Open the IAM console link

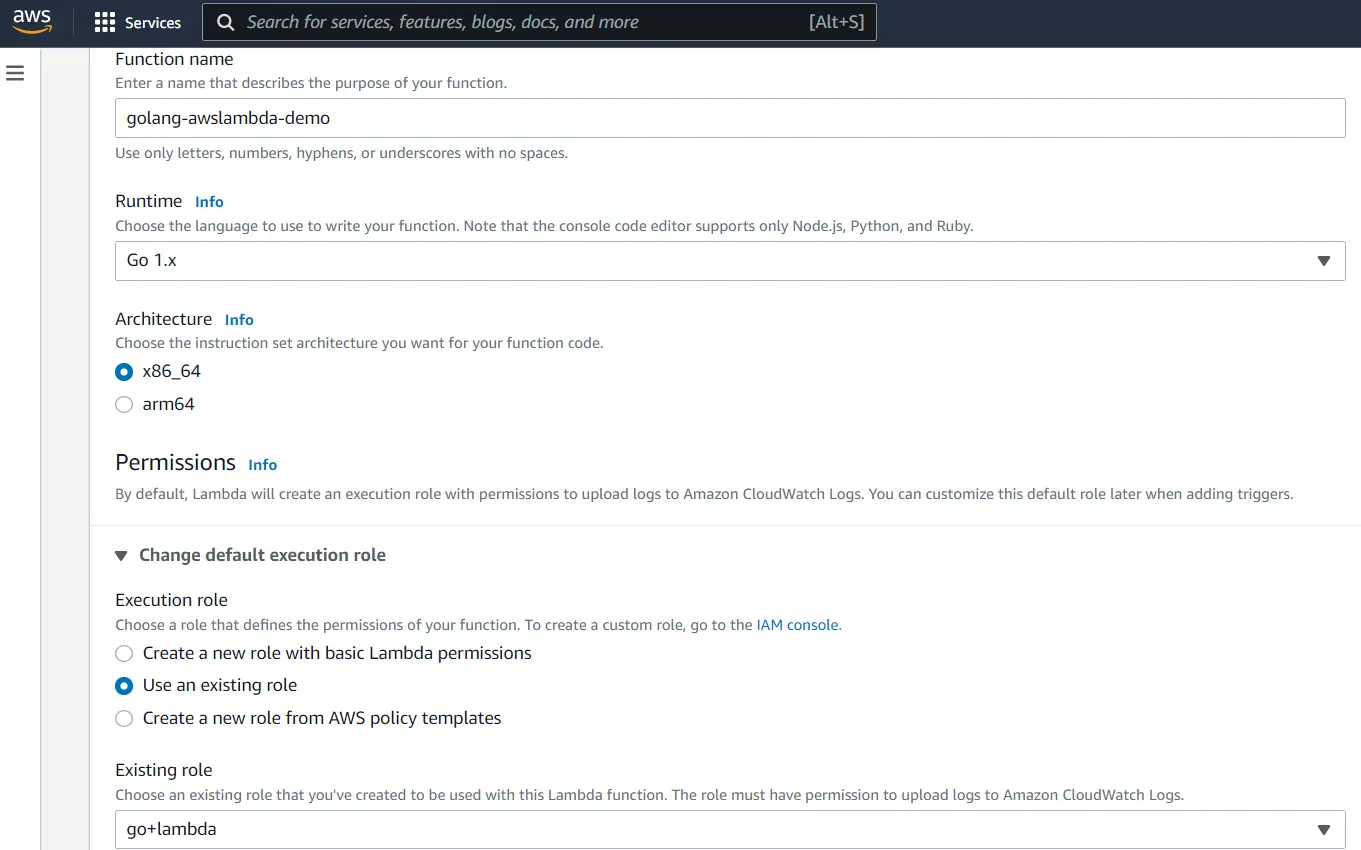coord(797,625)
